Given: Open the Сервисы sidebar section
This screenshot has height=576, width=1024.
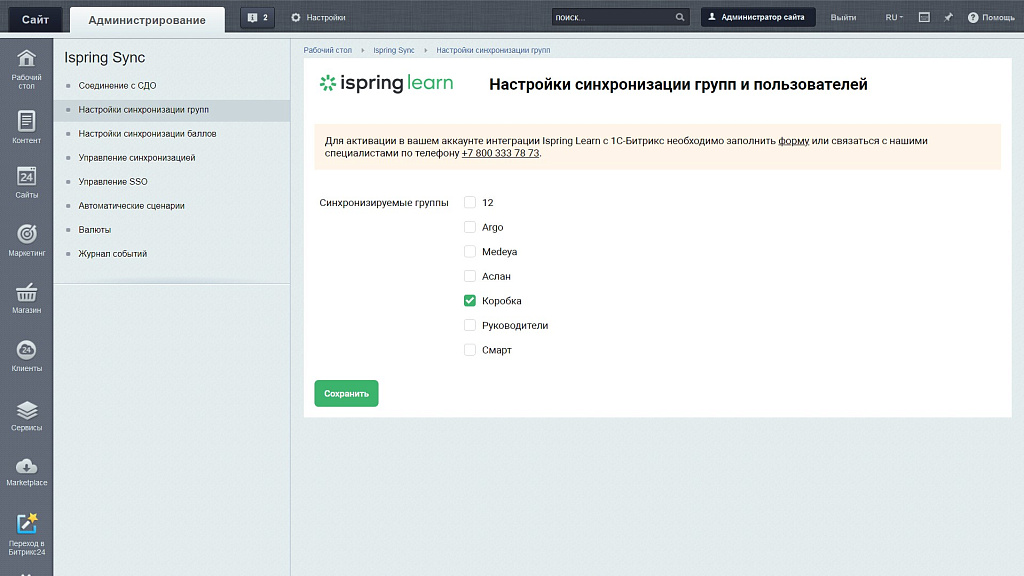Looking at the screenshot, I should [x=27, y=412].
